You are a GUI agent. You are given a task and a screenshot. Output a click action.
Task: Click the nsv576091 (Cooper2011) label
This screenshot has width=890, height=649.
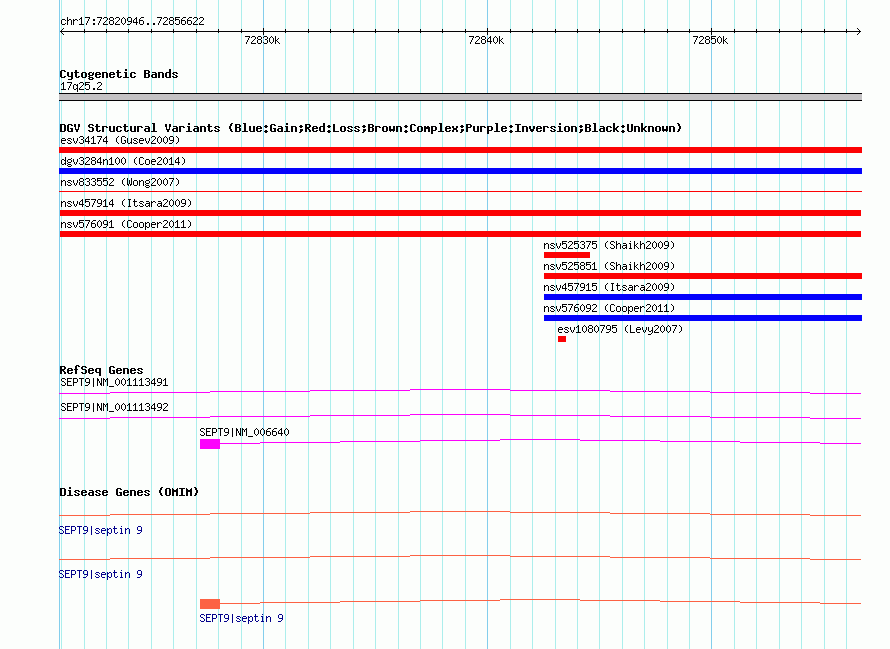[x=126, y=224]
